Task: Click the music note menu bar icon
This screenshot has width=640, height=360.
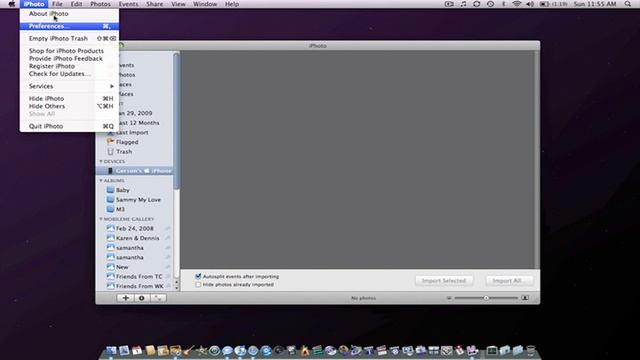Action: pos(463,4)
